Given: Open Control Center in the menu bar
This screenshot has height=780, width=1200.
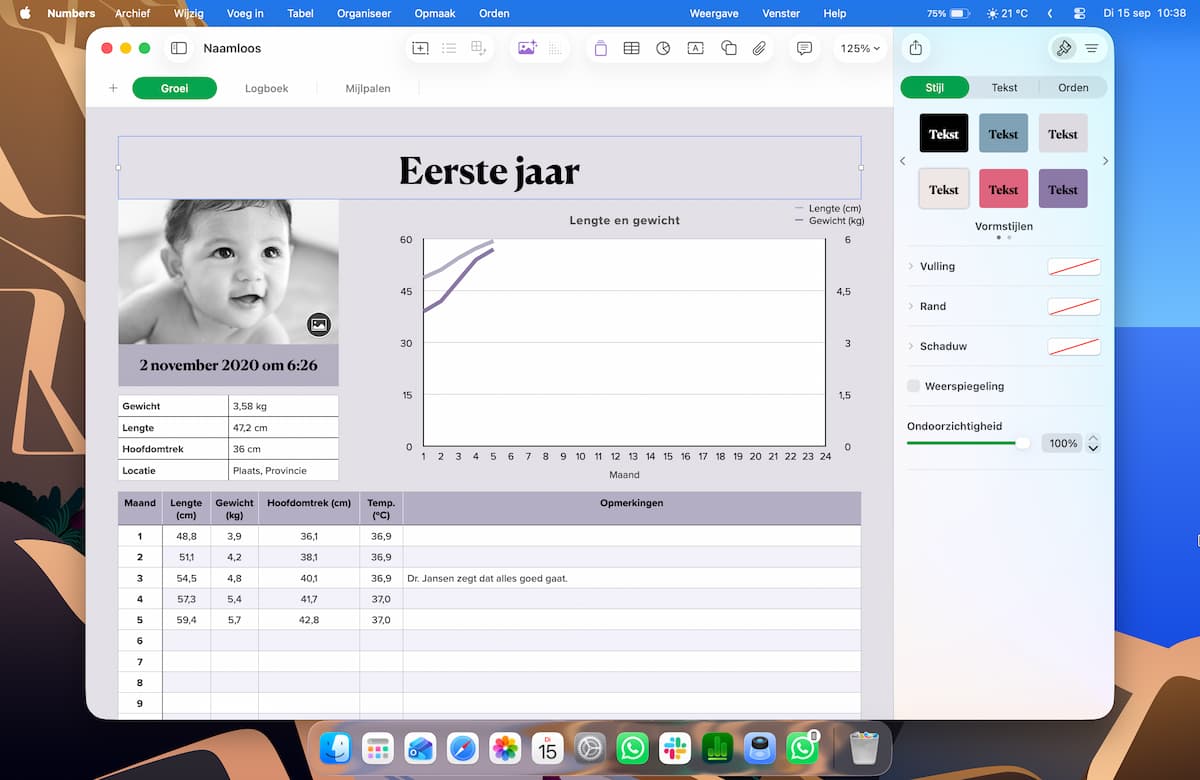Looking at the screenshot, I should click(x=1079, y=14).
